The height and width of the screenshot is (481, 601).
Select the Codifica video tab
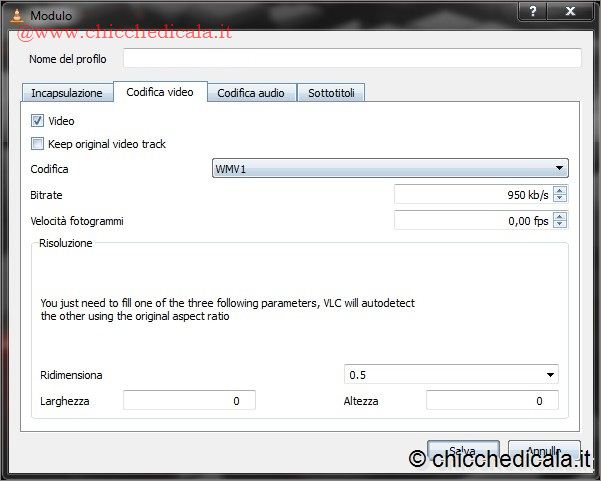click(x=160, y=92)
